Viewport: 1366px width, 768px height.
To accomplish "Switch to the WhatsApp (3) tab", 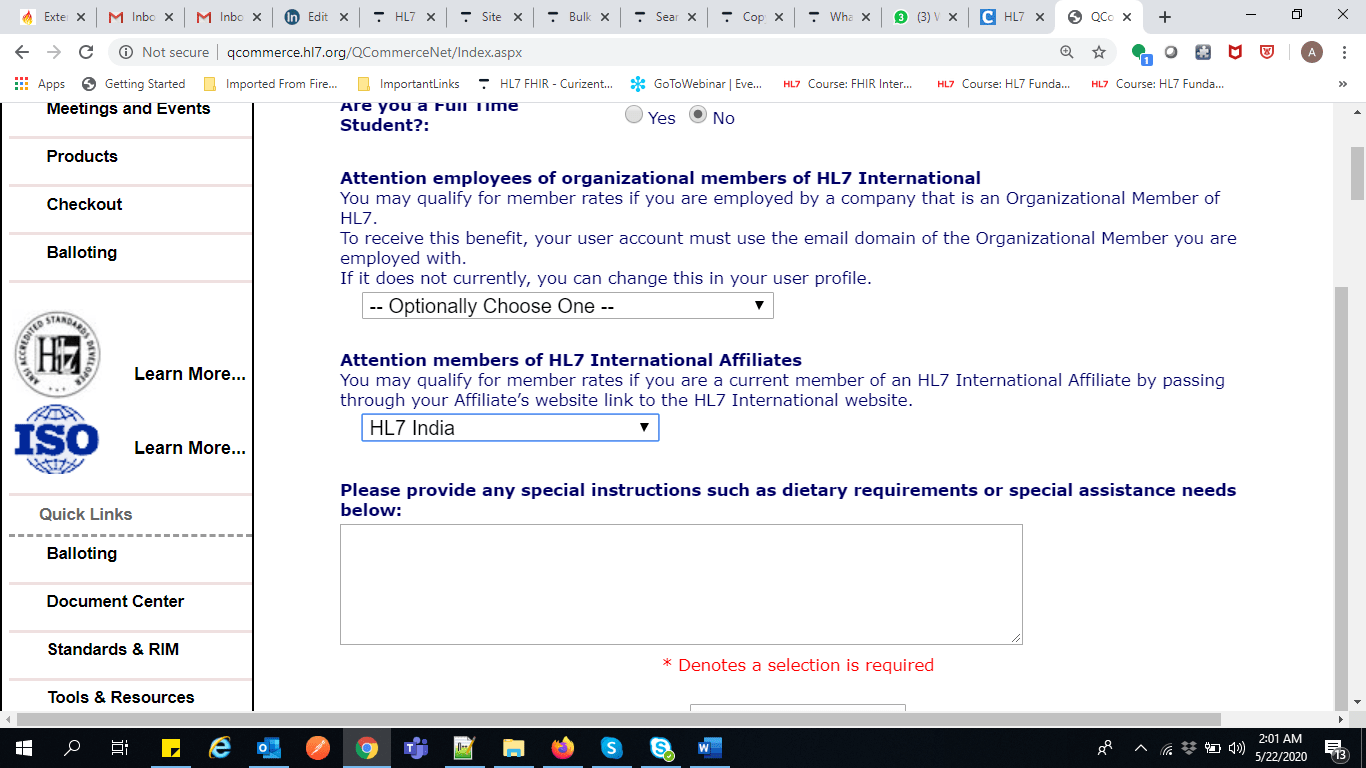I will click(926, 17).
